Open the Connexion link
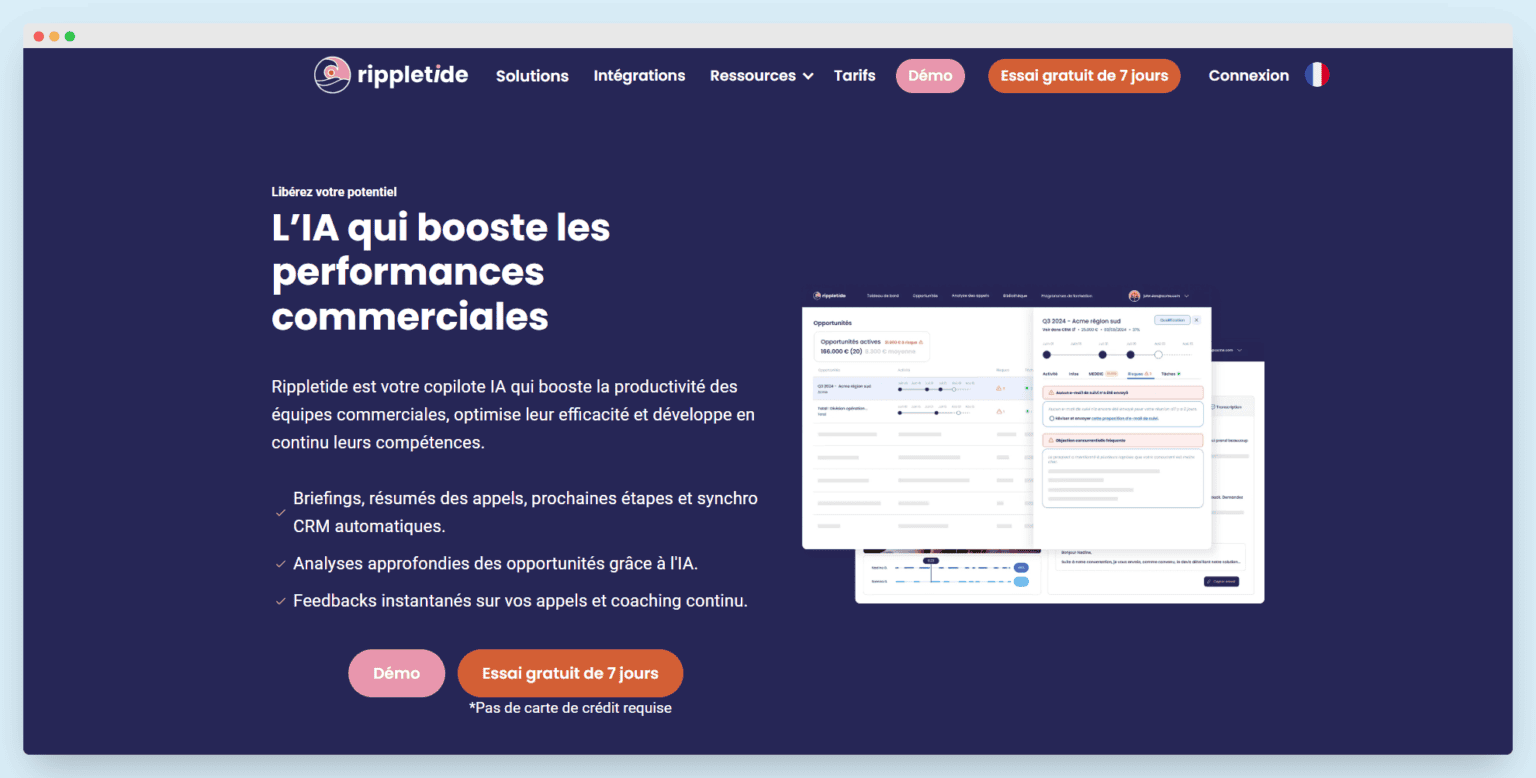The width and height of the screenshot is (1536, 778). [x=1248, y=75]
